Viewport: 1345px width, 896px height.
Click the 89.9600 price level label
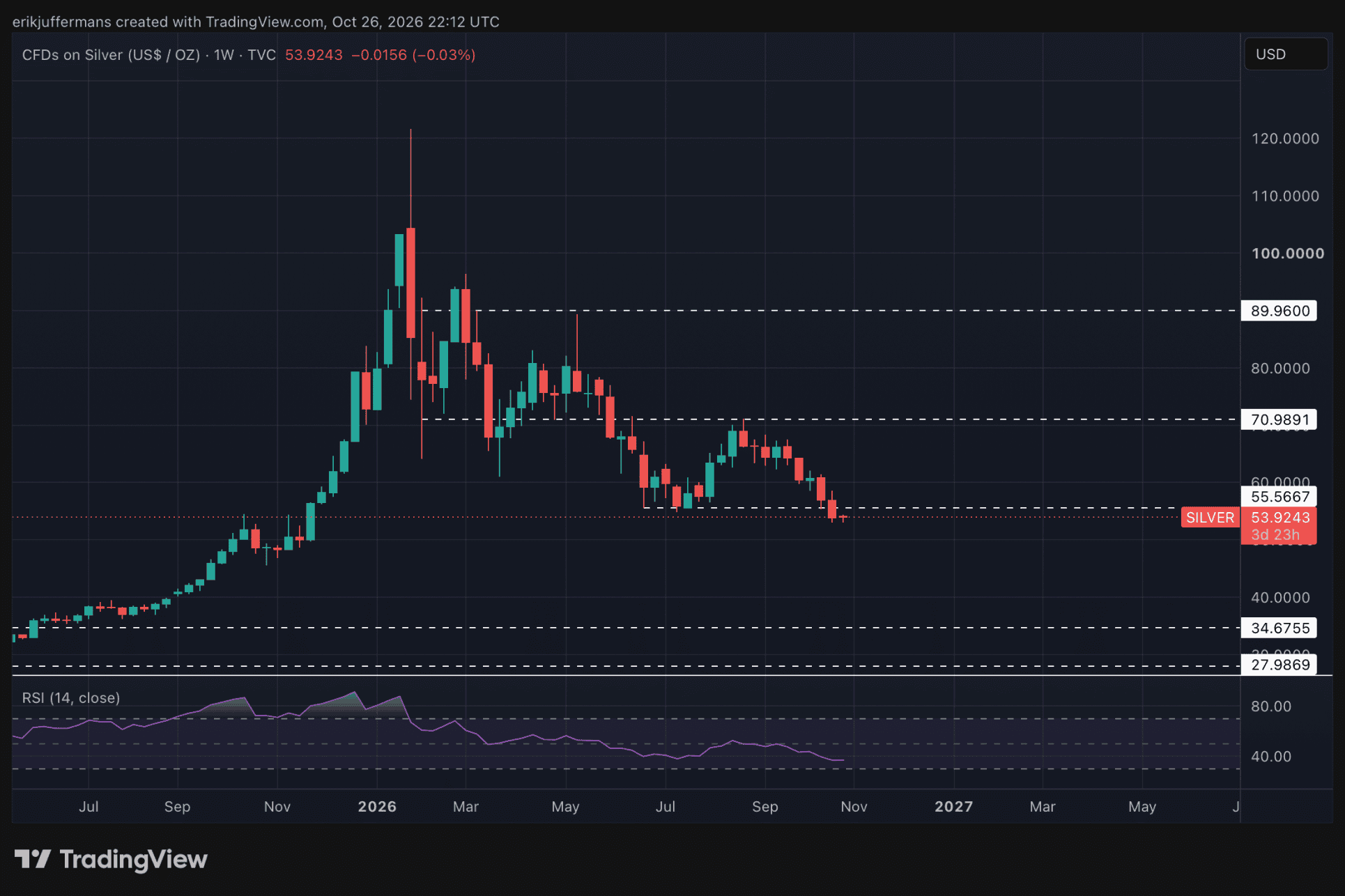click(1279, 311)
